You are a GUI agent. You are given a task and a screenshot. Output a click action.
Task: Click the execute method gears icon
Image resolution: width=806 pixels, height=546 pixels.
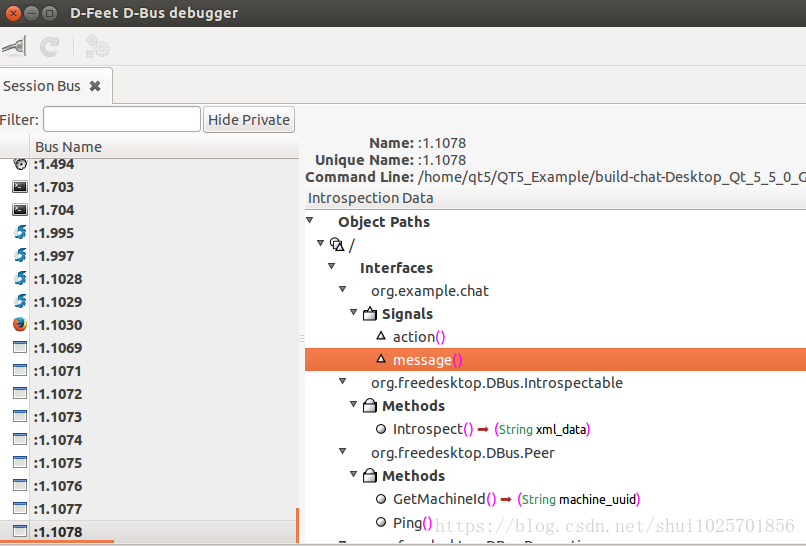[97, 46]
